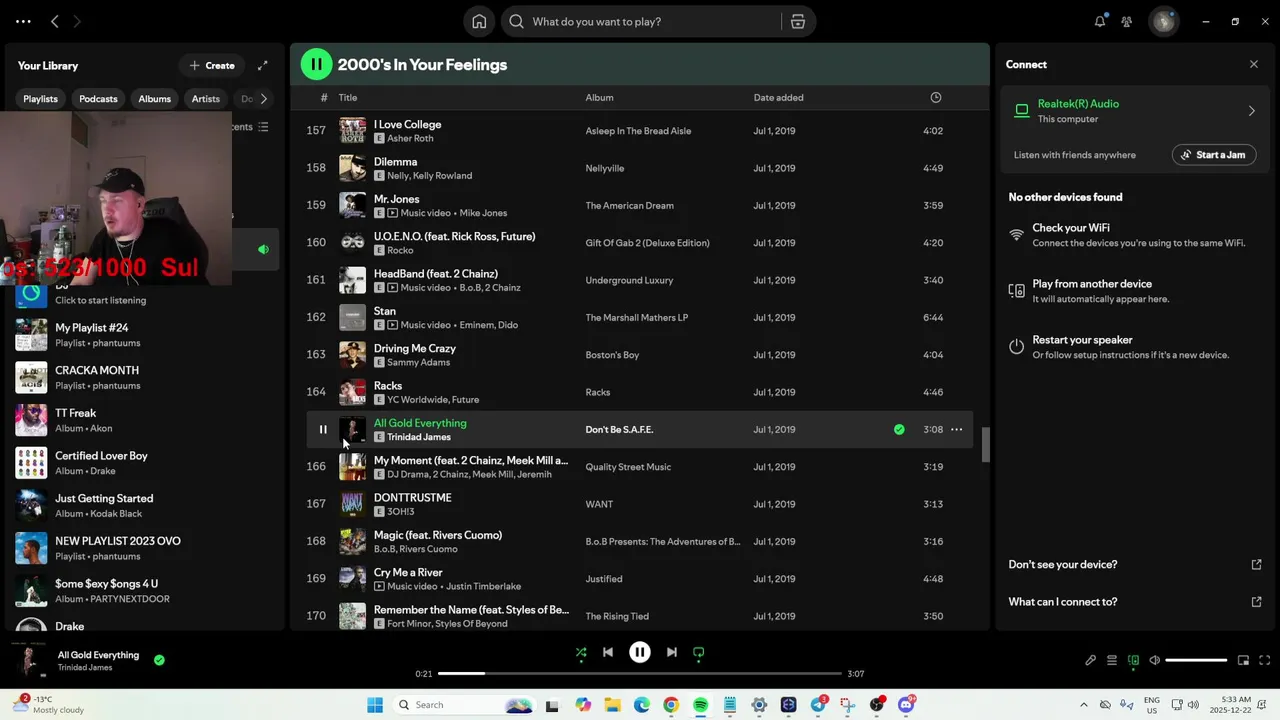Click the playlist vertical scrollbar

[x=985, y=445]
